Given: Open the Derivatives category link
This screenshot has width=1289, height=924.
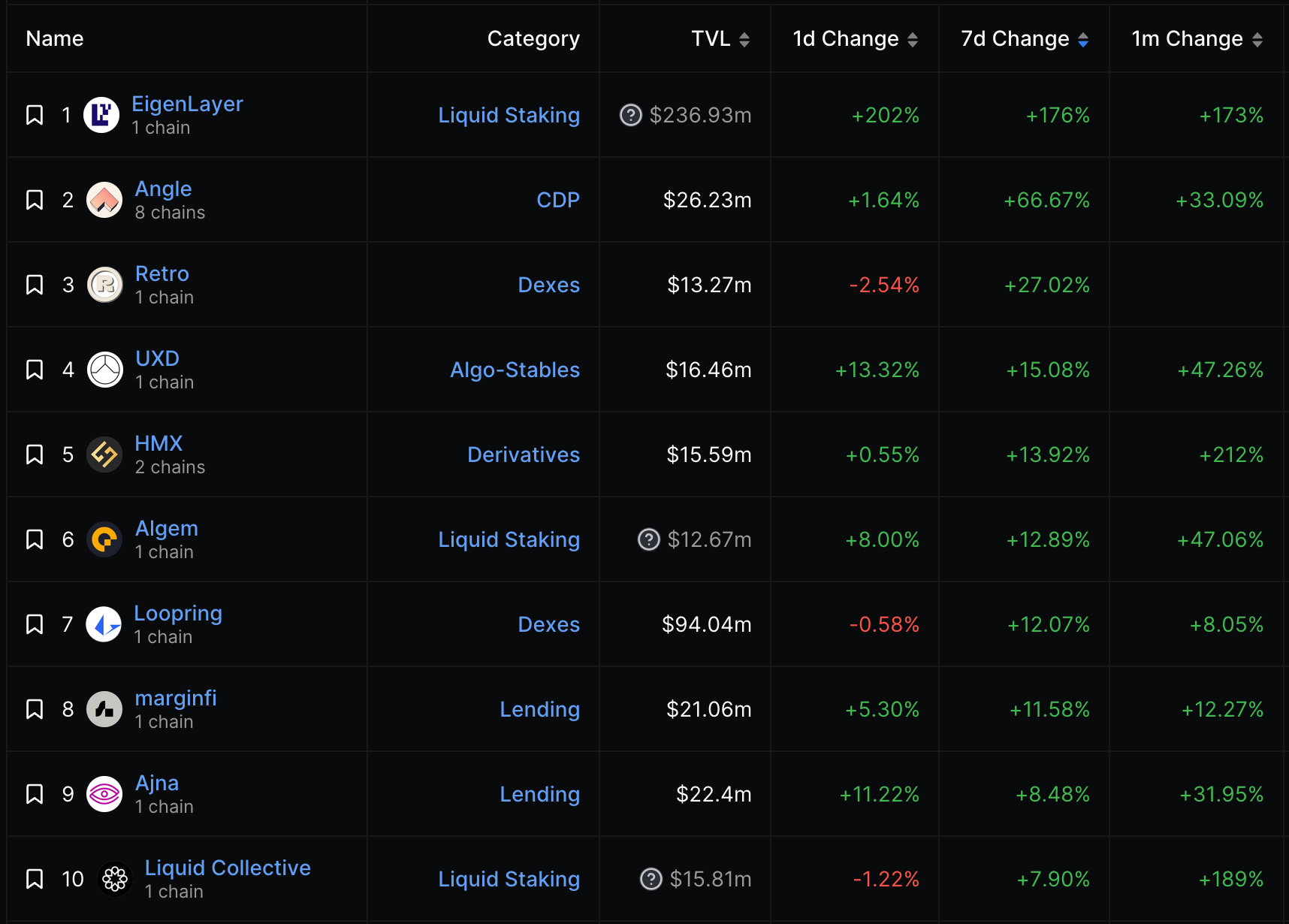Looking at the screenshot, I should click(524, 454).
